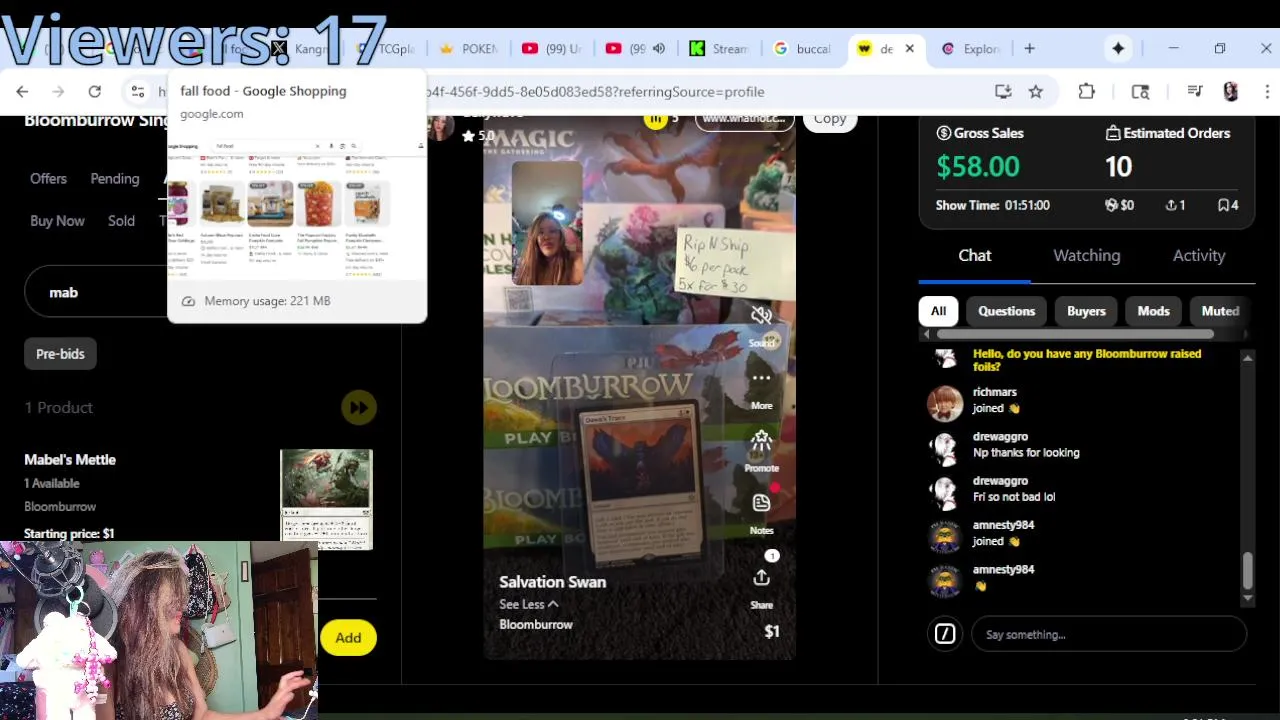
Task: Bookmark this page with the star icon
Action: (1036, 91)
